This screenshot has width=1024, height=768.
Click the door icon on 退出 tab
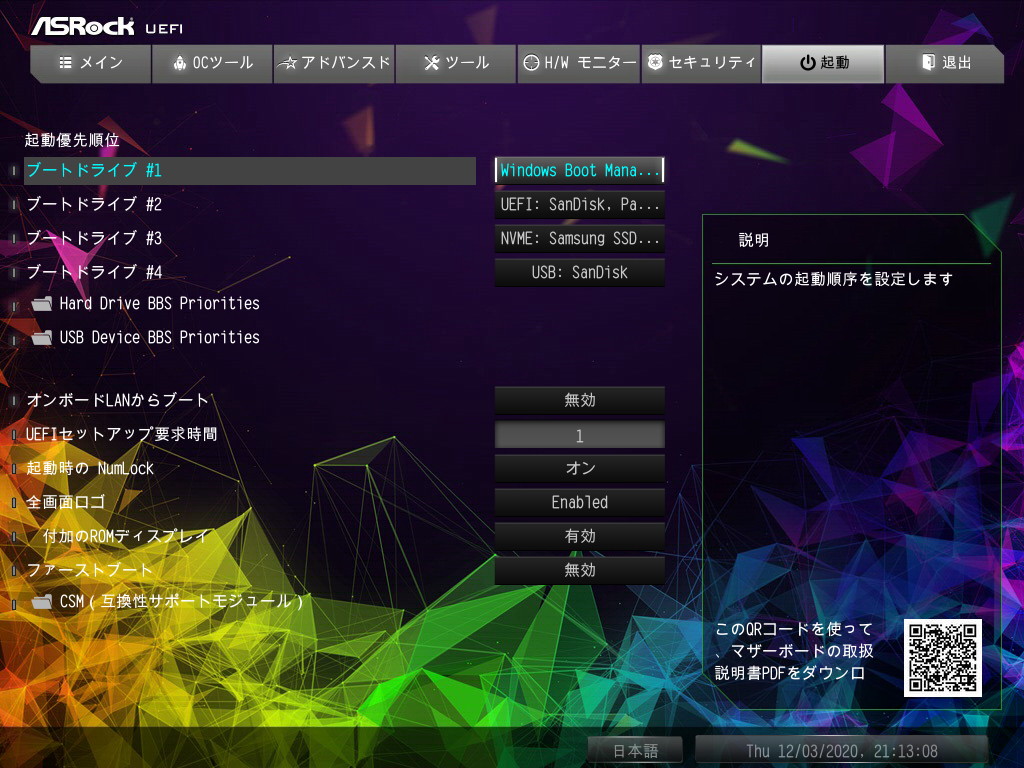[928, 62]
